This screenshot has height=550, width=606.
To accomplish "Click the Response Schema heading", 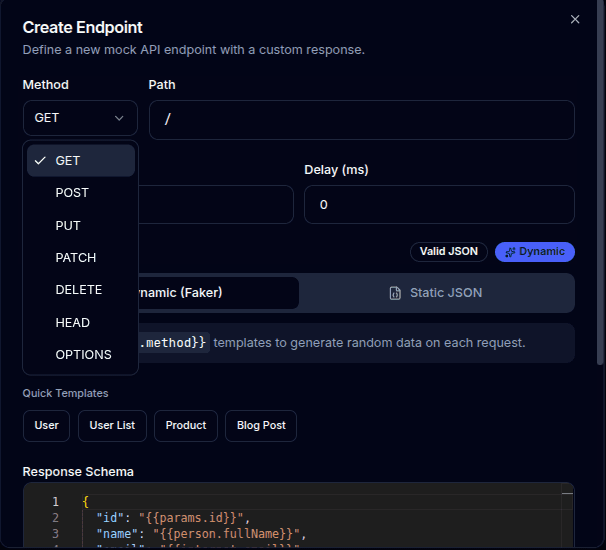I will pos(78,472).
